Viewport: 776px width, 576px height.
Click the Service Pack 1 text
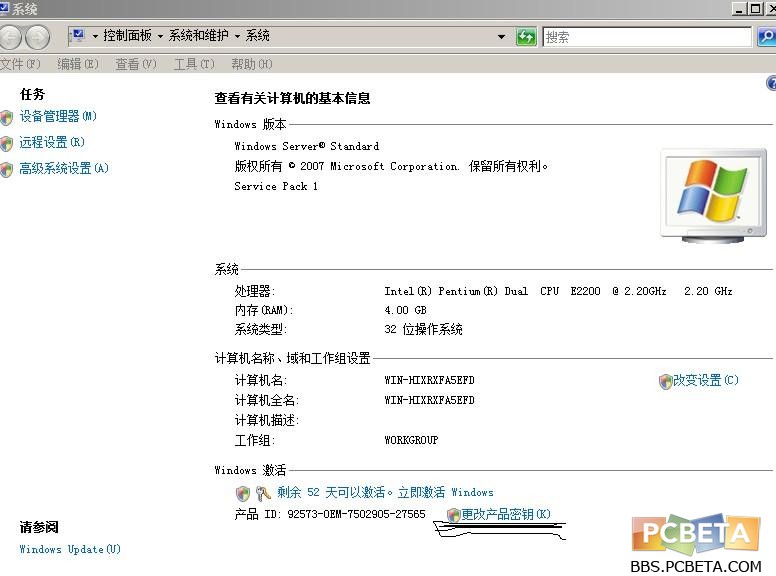[x=276, y=187]
